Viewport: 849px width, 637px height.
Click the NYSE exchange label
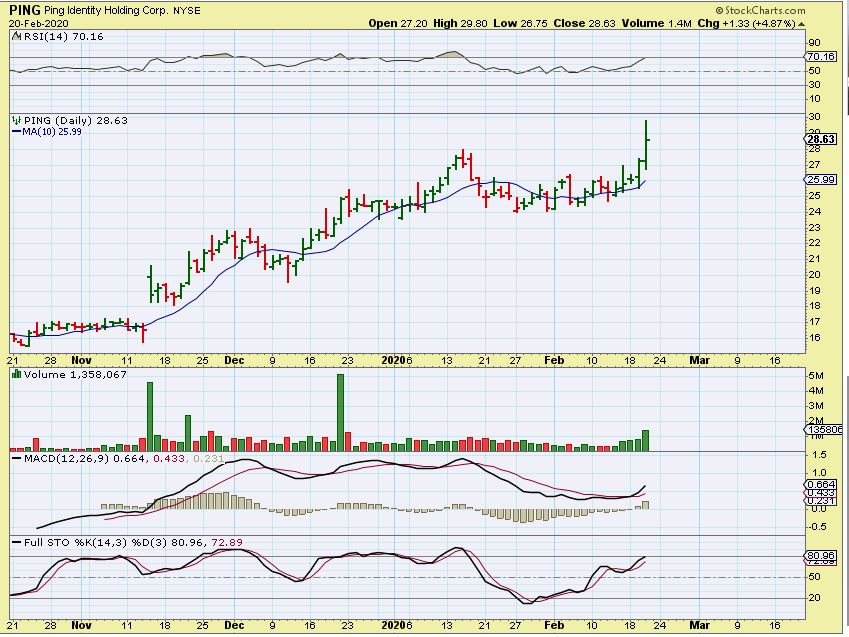click(186, 10)
